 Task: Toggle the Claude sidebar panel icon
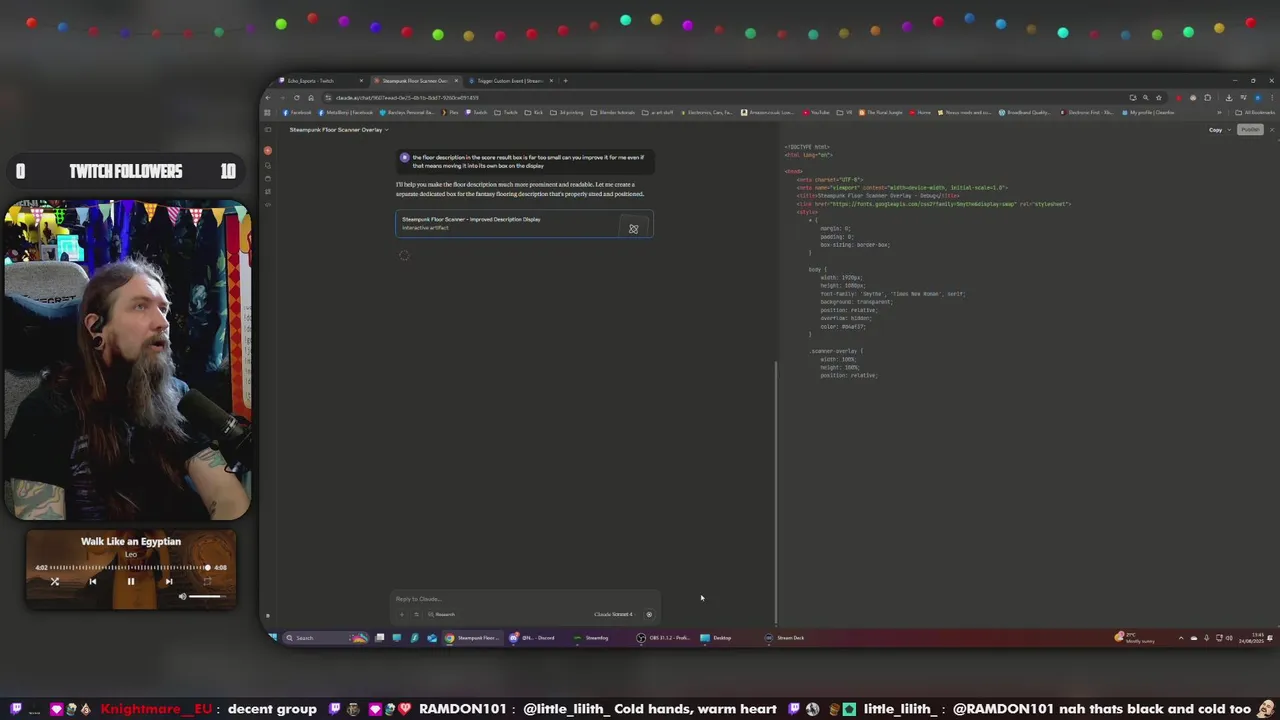tap(268, 129)
